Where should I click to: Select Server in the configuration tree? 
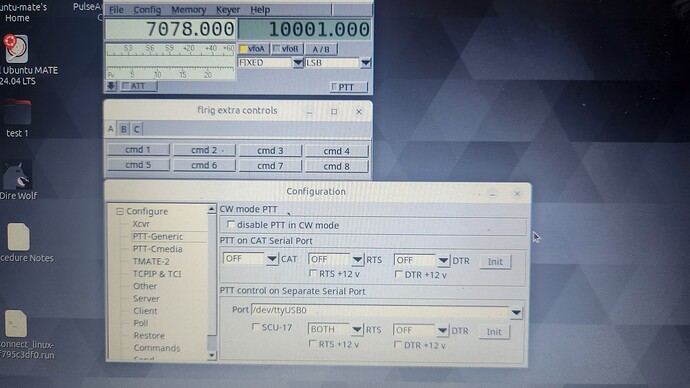click(x=146, y=298)
